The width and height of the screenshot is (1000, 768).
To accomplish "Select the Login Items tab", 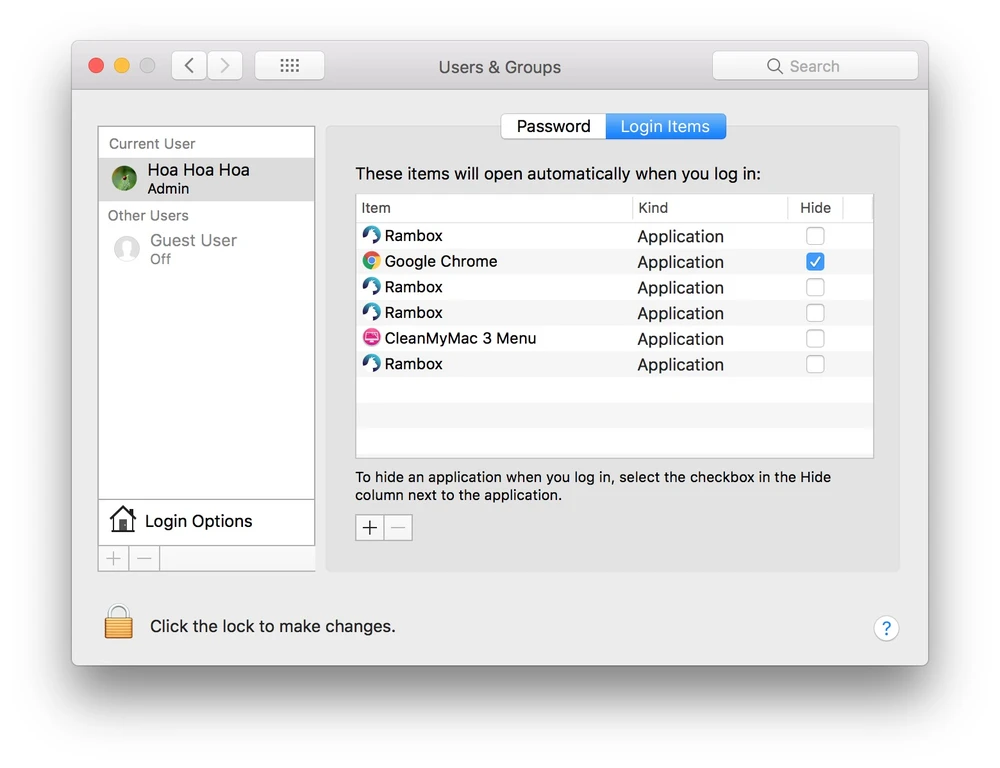I will (665, 126).
